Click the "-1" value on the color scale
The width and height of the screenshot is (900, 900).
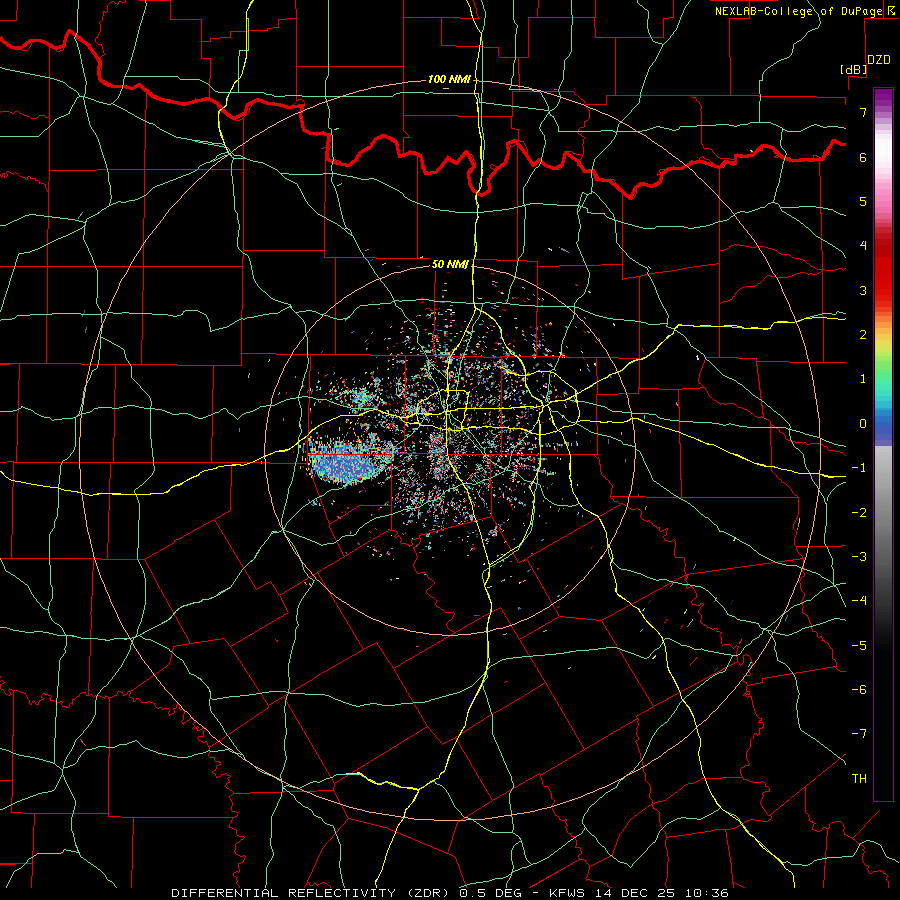click(859, 468)
